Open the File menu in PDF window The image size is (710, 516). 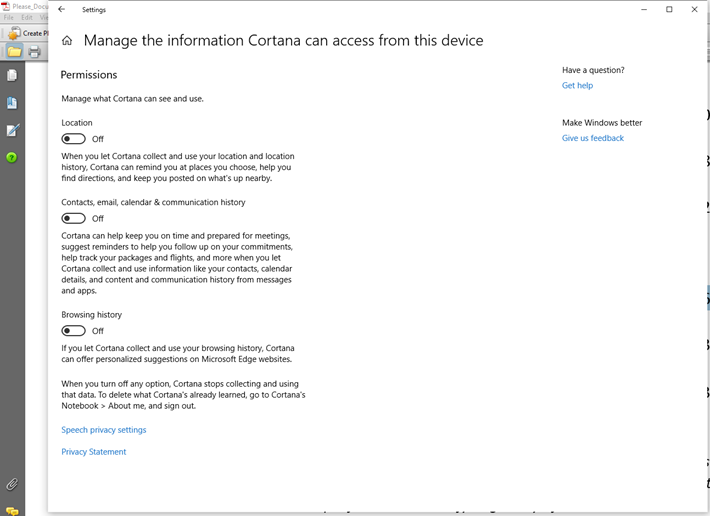point(9,17)
